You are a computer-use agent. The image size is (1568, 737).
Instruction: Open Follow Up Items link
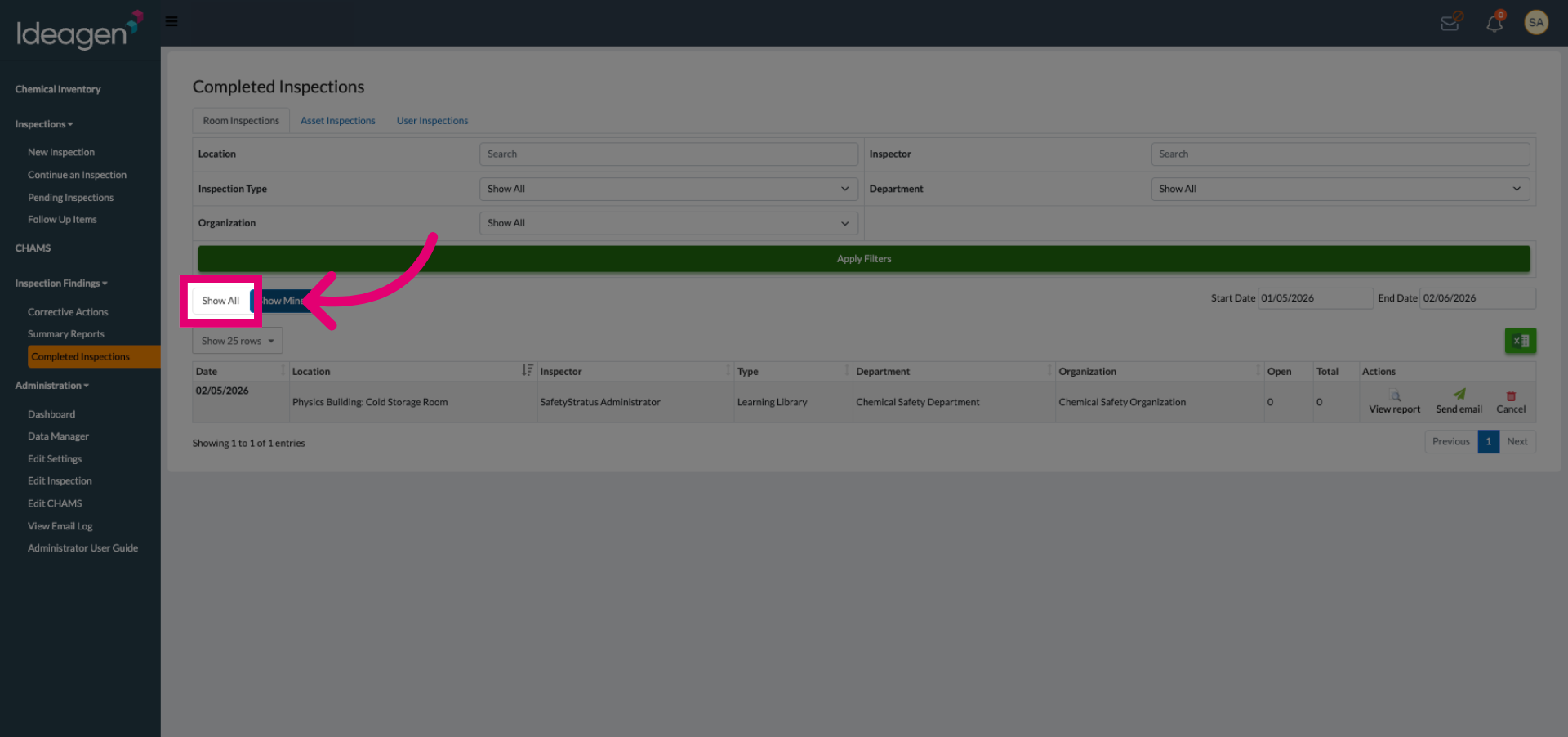point(62,220)
